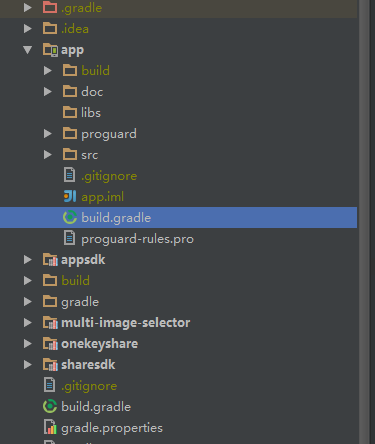
Task: Click the onekeyshare module icon
Action: tap(50, 344)
